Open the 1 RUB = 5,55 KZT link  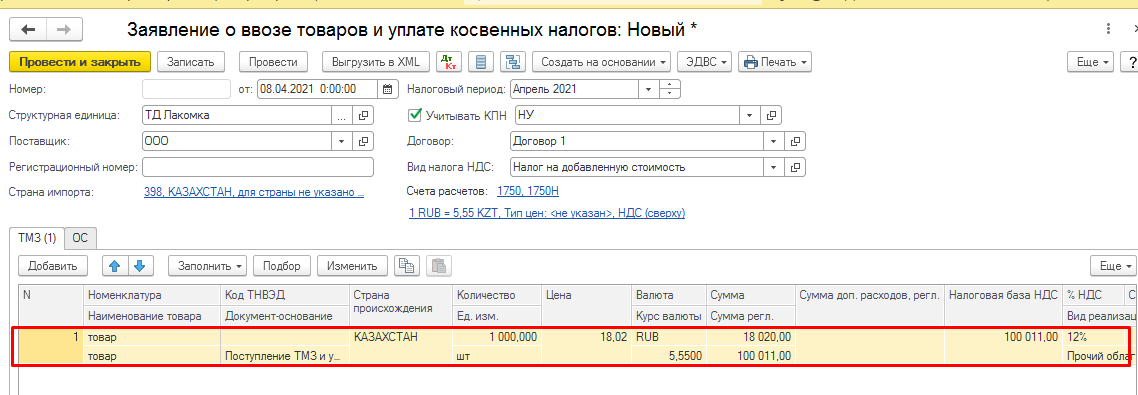547,213
